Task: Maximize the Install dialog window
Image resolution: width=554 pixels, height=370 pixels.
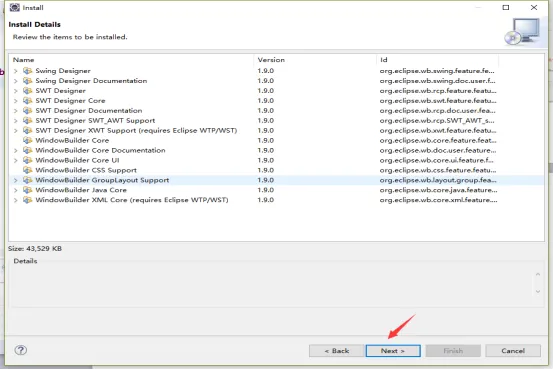Action: (x=506, y=7)
